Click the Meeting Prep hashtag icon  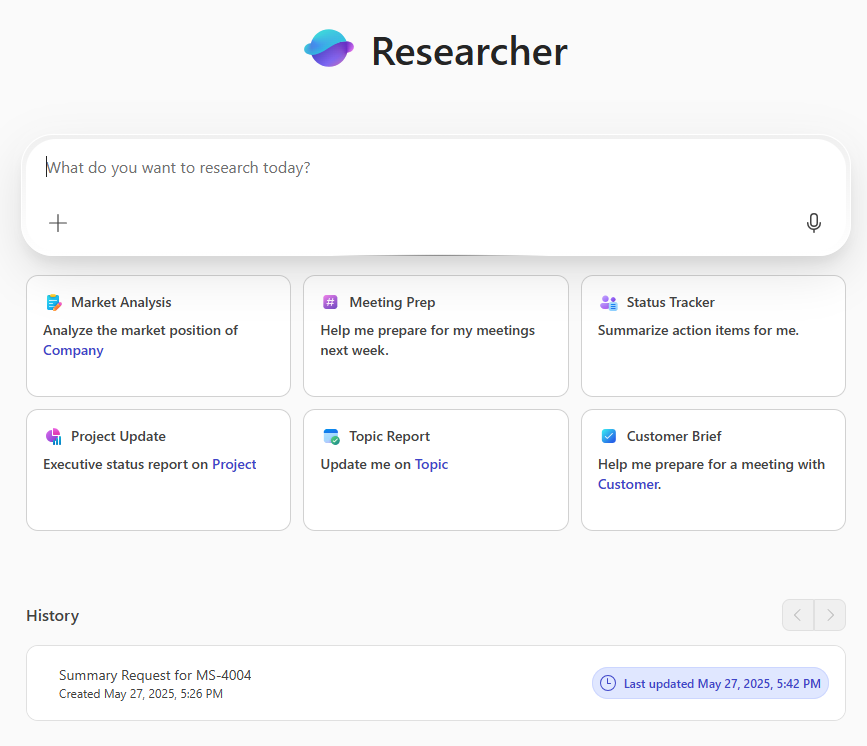coord(331,302)
